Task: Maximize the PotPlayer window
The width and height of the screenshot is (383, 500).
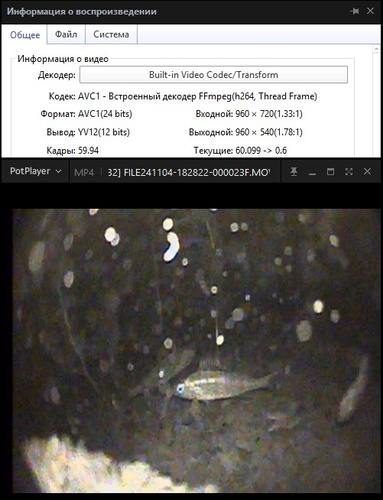Action: click(330, 172)
